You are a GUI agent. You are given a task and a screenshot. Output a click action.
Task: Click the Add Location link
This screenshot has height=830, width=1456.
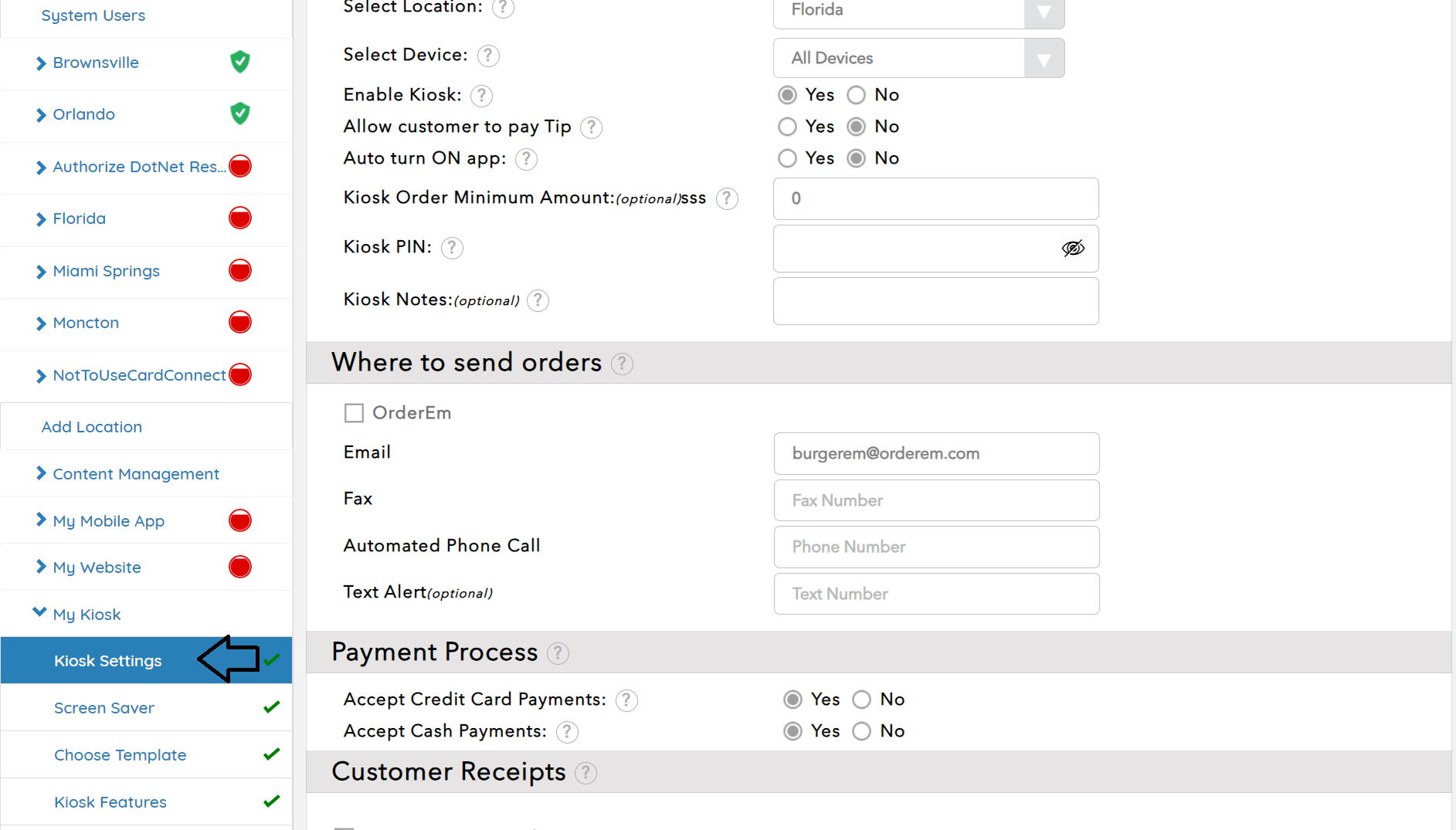92,427
